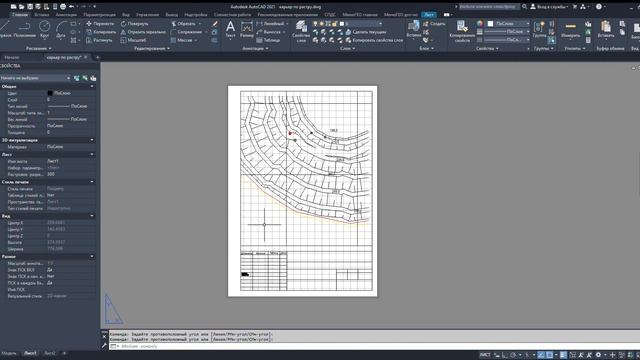Select the Group (Группа) tool
This screenshot has height=360, width=640.
click(x=539, y=29)
